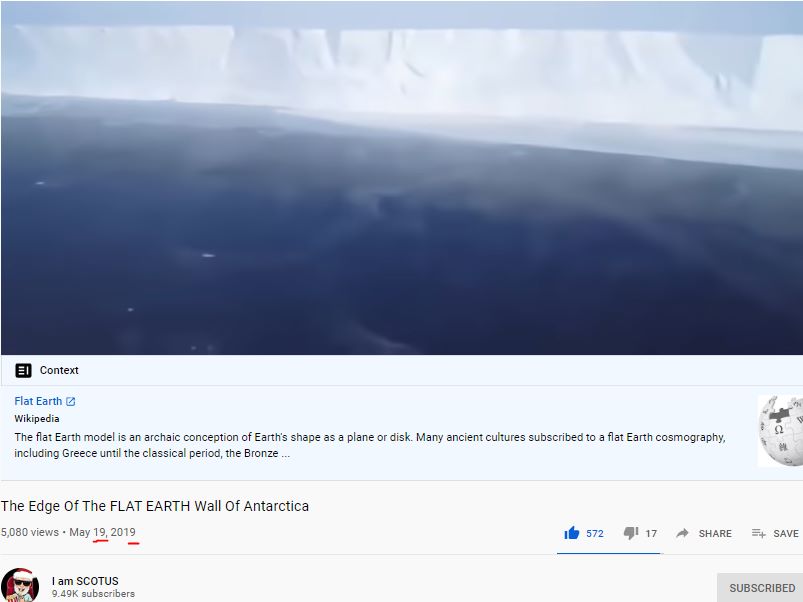Open the Wikipedia globe logo
803x602 pixels.
780,431
